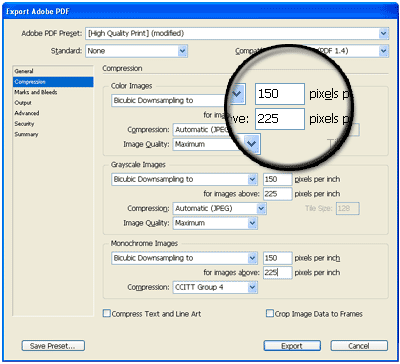Click the Save Preset button

point(53,346)
